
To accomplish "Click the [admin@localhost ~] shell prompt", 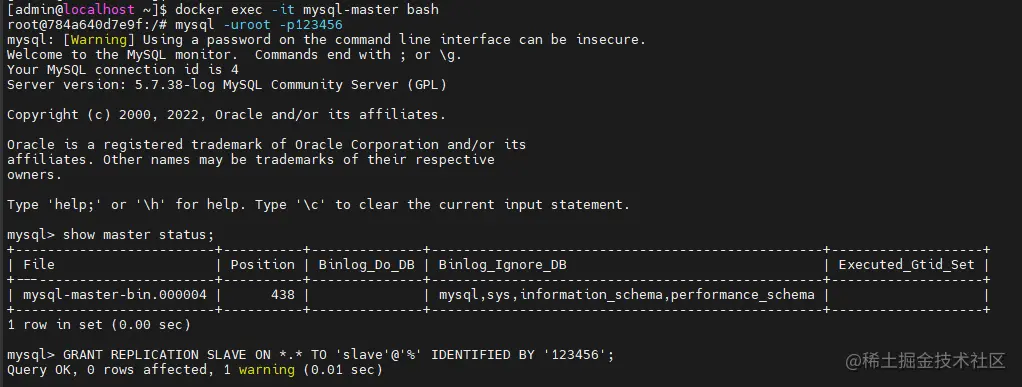I will [87, 9].
